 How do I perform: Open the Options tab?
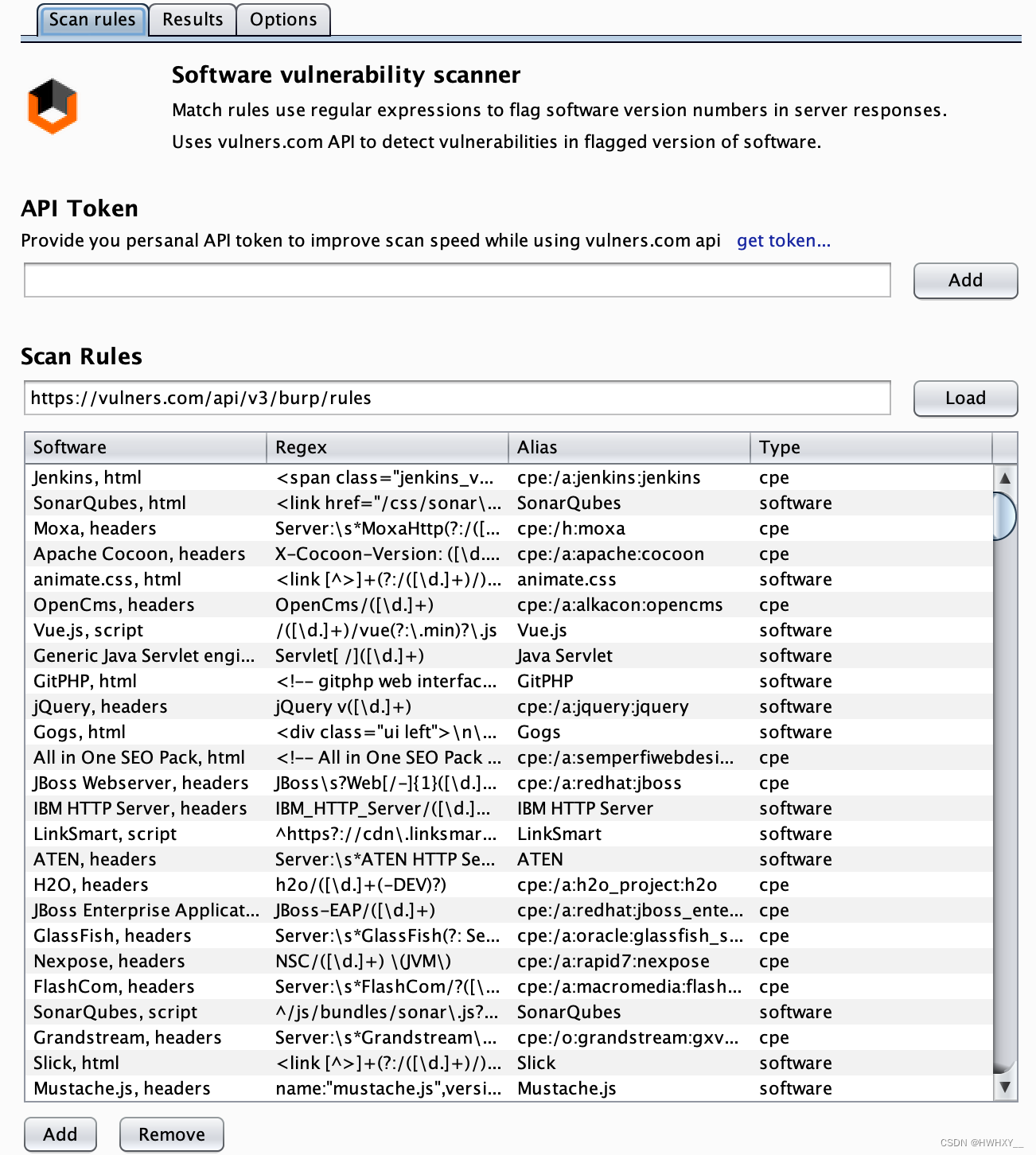(283, 20)
